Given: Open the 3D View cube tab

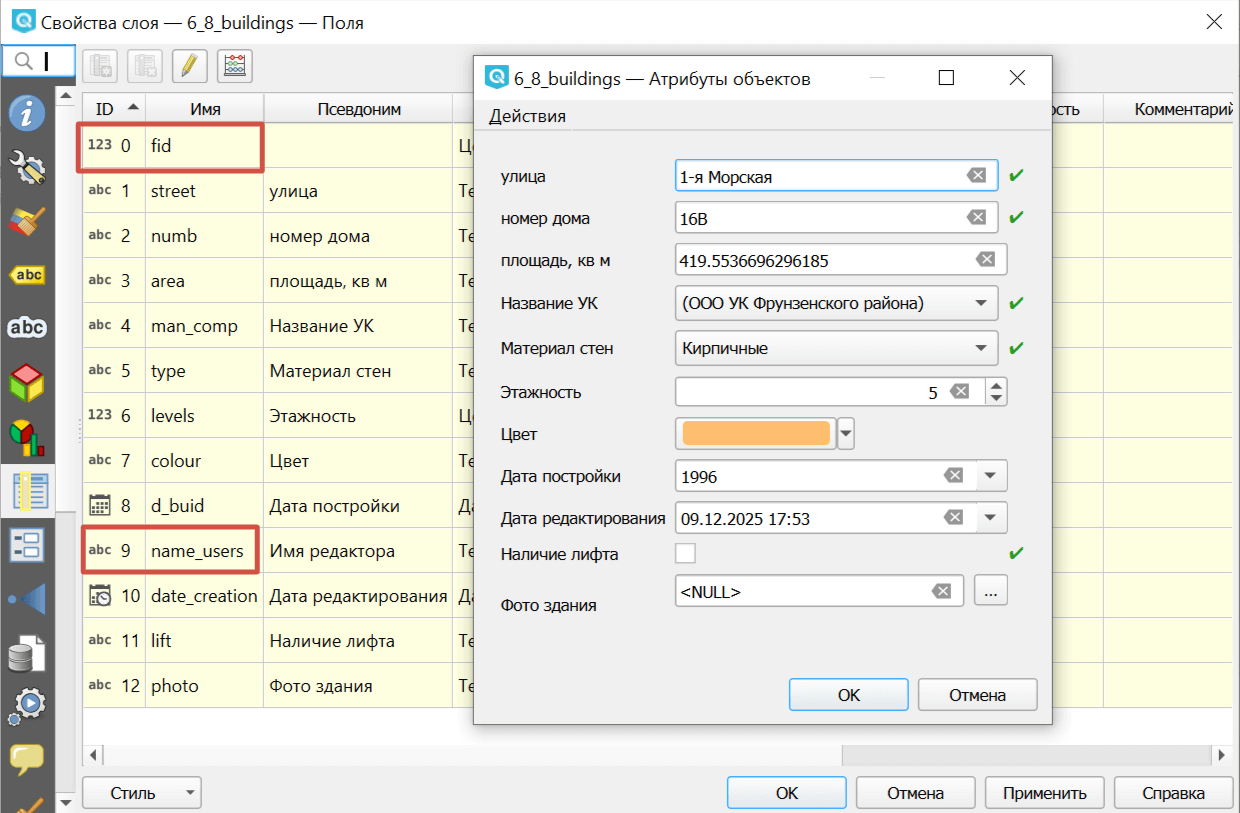Looking at the screenshot, I should pos(27,382).
